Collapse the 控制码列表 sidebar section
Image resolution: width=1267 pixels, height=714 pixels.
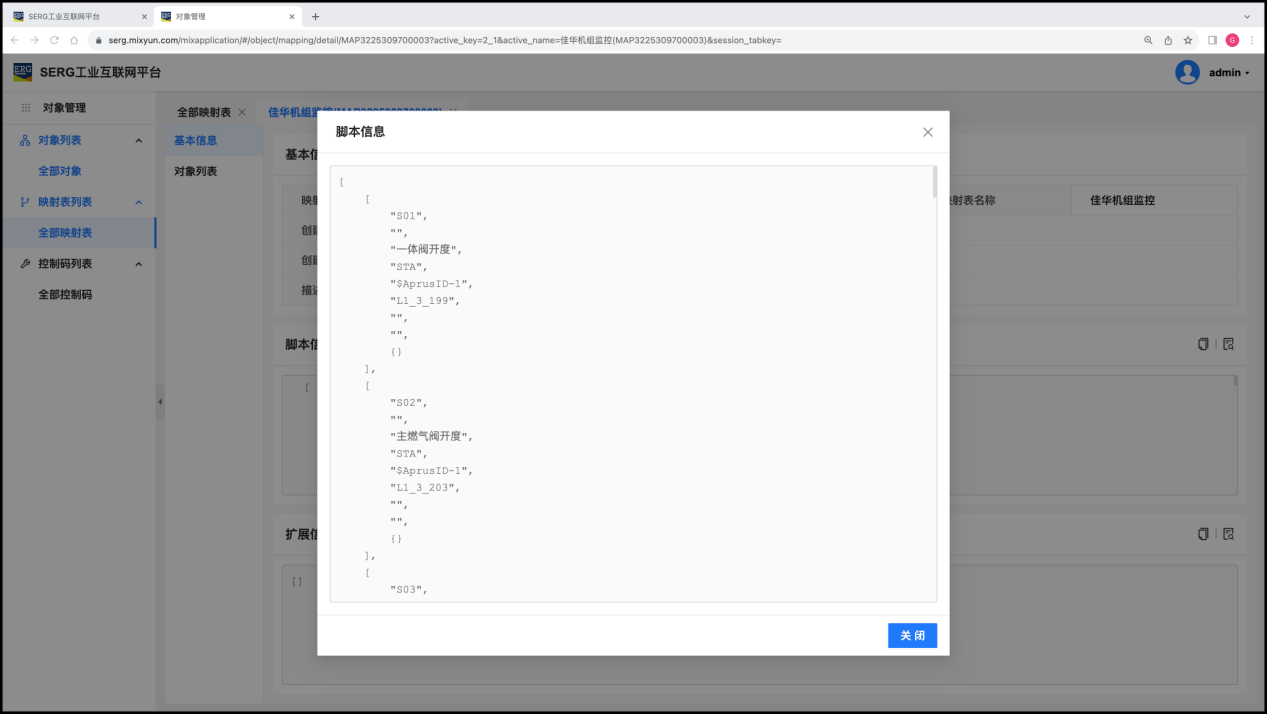(138, 264)
